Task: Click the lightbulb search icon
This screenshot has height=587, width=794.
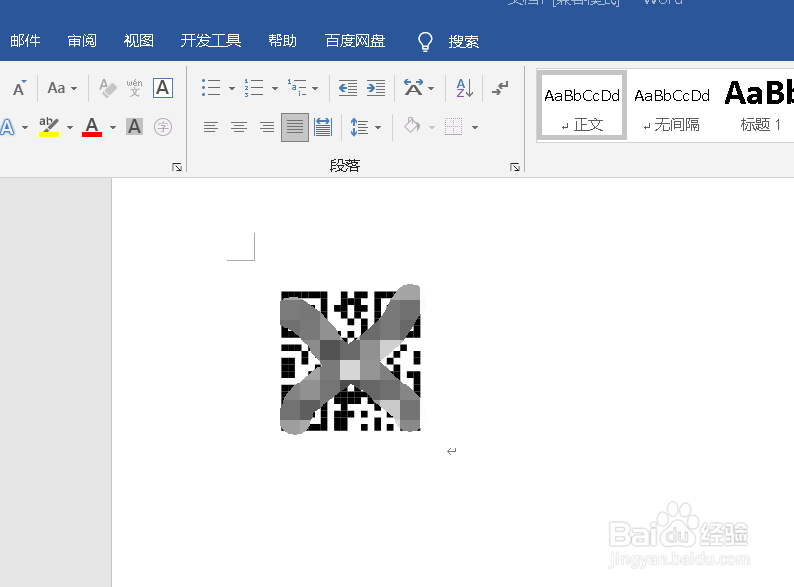Action: (425, 42)
